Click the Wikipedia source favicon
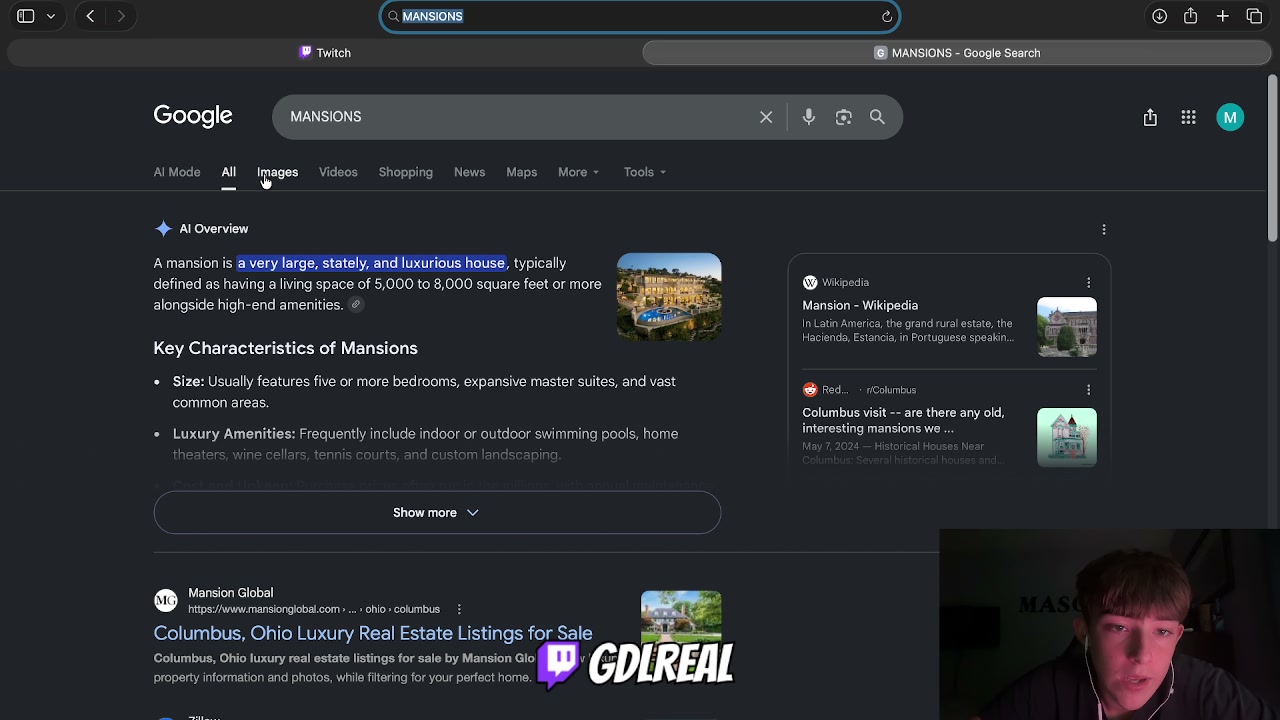This screenshot has height=720, width=1280. (x=810, y=283)
